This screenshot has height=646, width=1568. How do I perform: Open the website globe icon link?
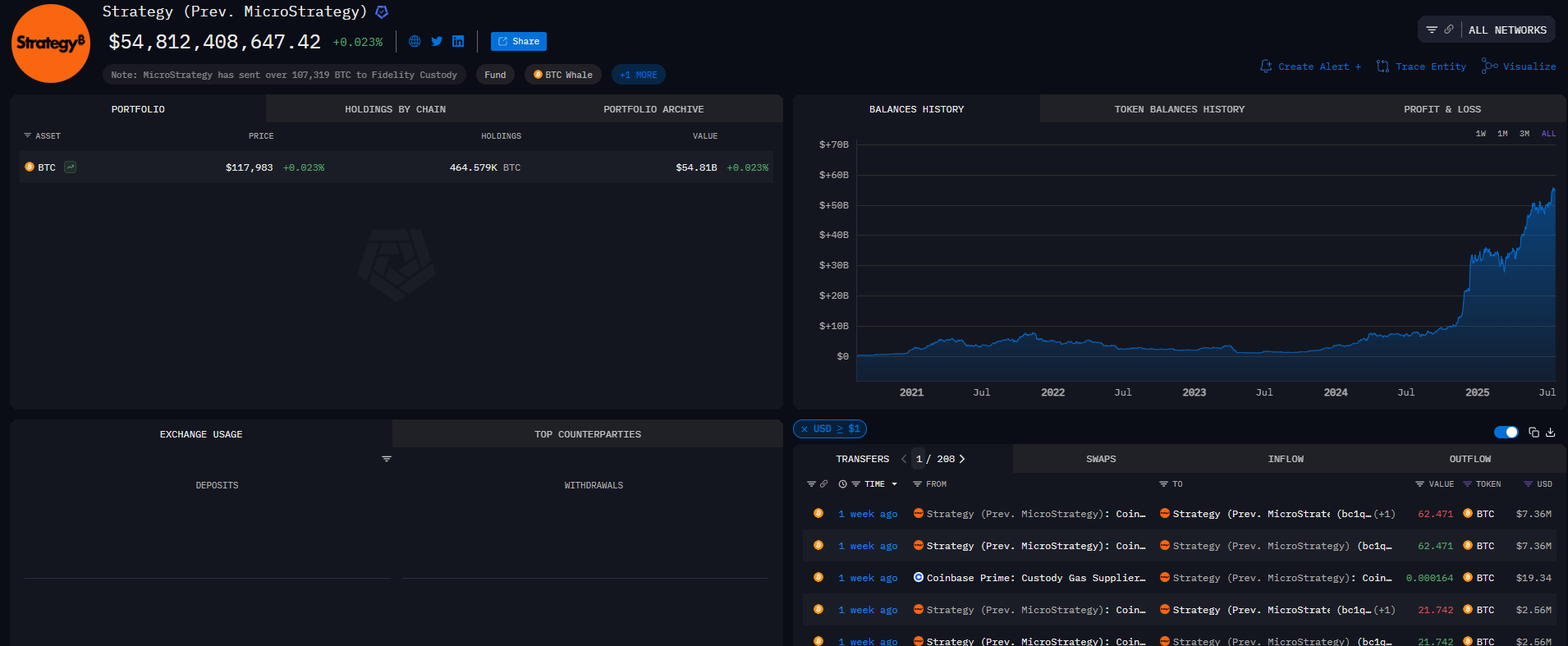click(x=415, y=42)
